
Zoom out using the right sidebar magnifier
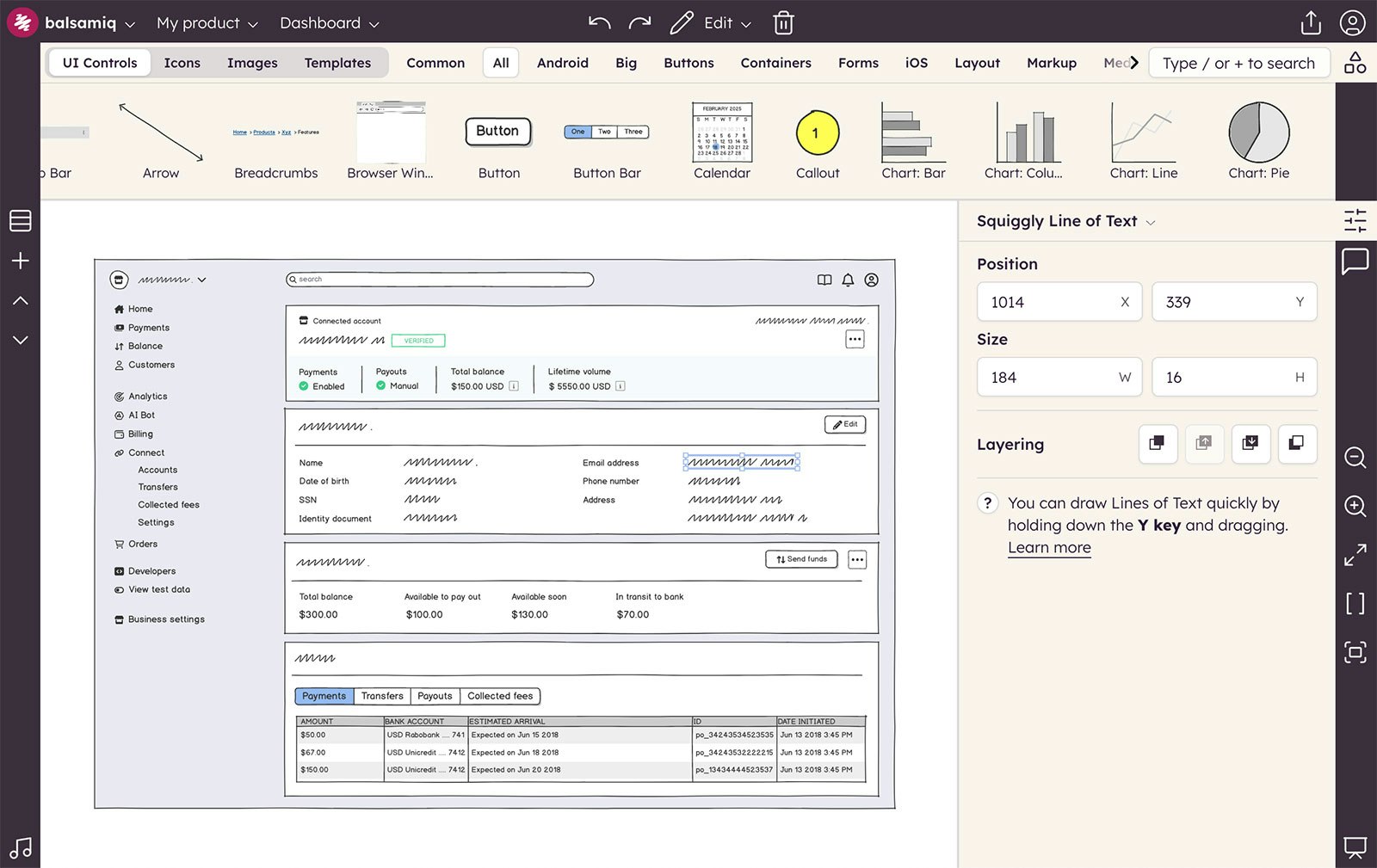tap(1355, 458)
